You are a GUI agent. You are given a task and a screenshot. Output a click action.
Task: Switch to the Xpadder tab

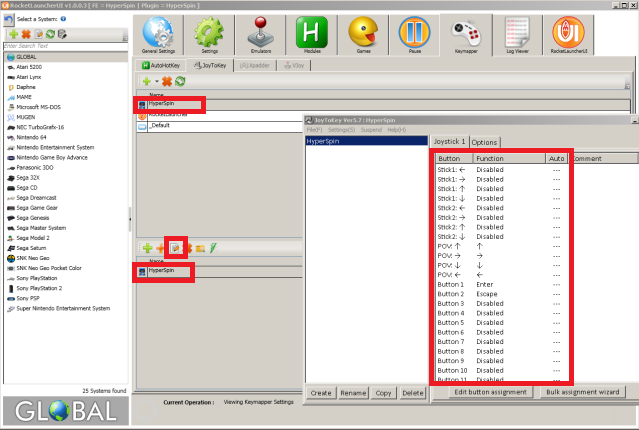click(255, 65)
